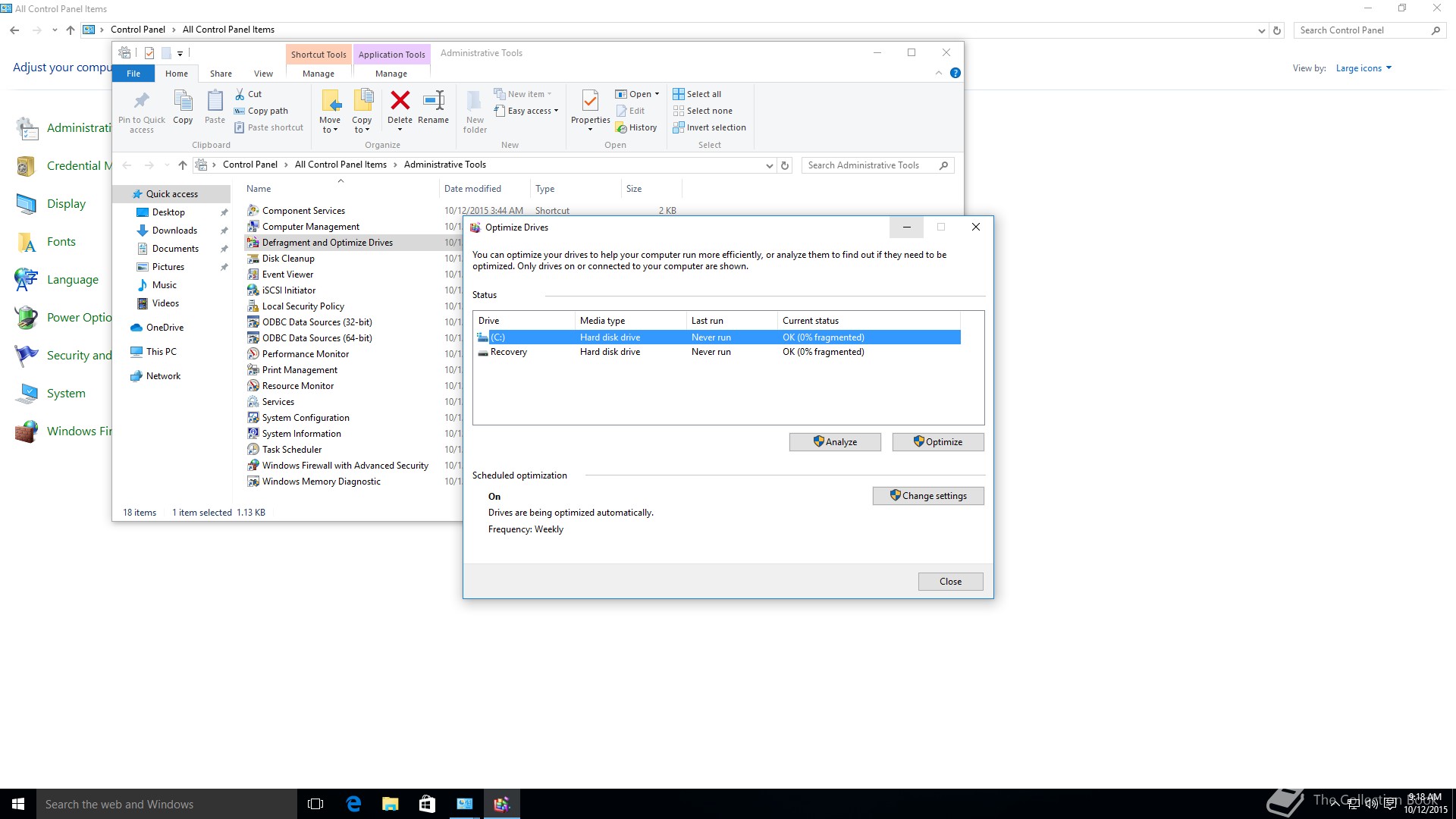Screen dimensions: 1456x819
Task: Open the View by Large icons dropdown
Action: [1363, 68]
